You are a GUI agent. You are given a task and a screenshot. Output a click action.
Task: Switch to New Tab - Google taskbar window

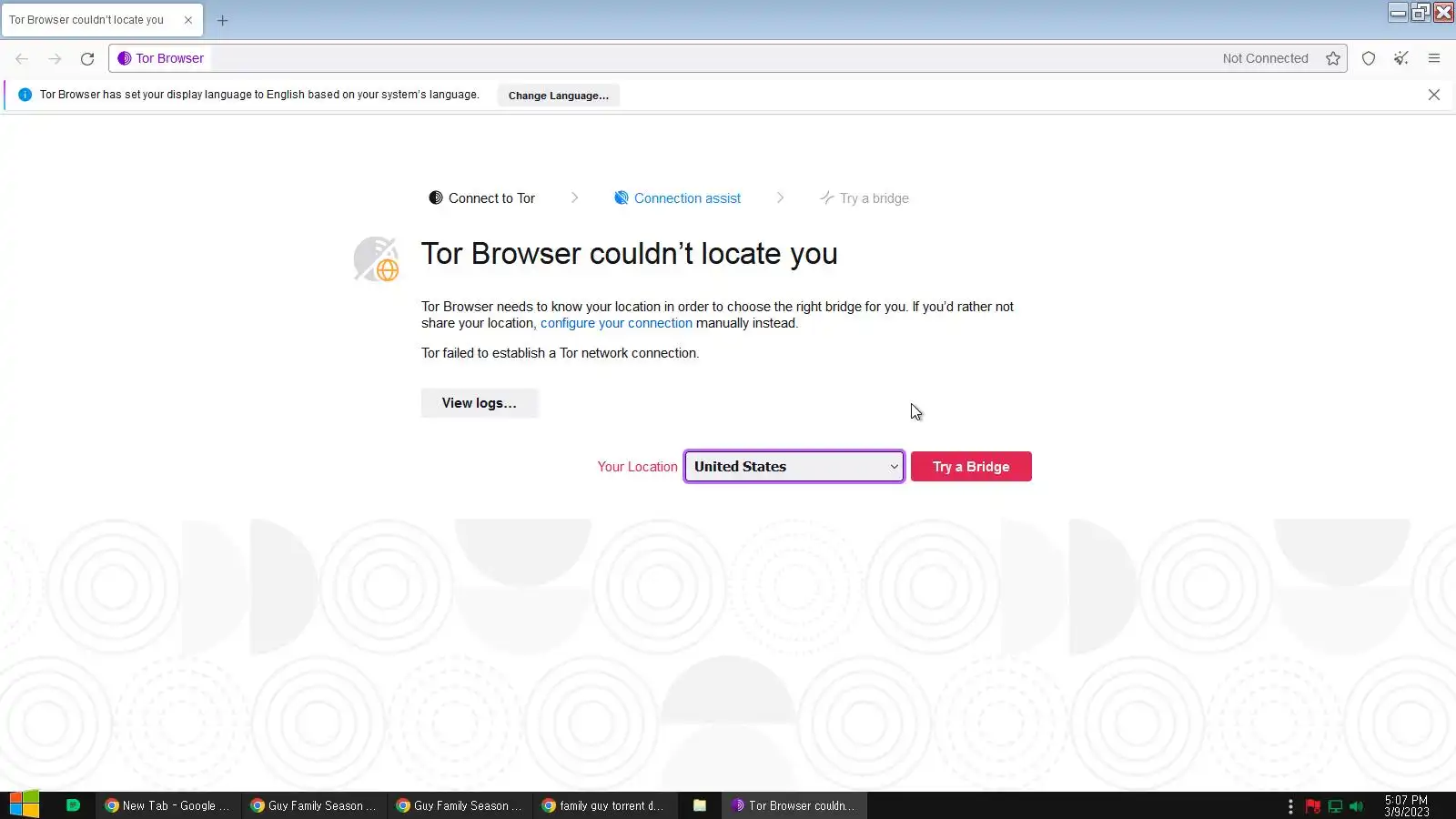pyautogui.click(x=168, y=805)
